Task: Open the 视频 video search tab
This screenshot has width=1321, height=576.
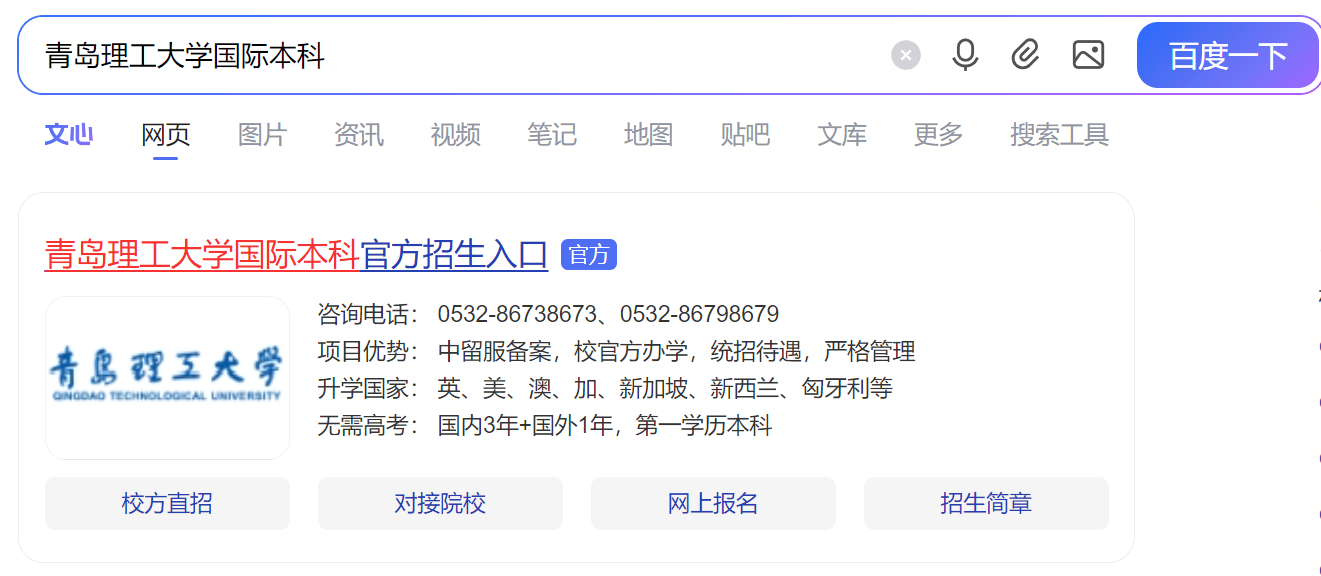Action: coord(455,134)
